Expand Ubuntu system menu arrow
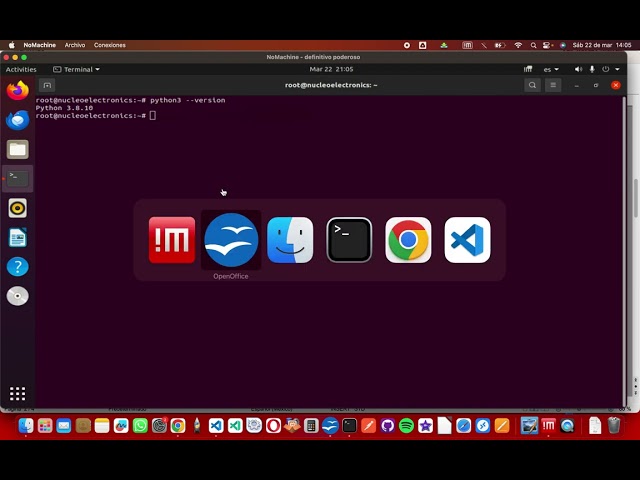The image size is (640, 480). (x=618, y=69)
